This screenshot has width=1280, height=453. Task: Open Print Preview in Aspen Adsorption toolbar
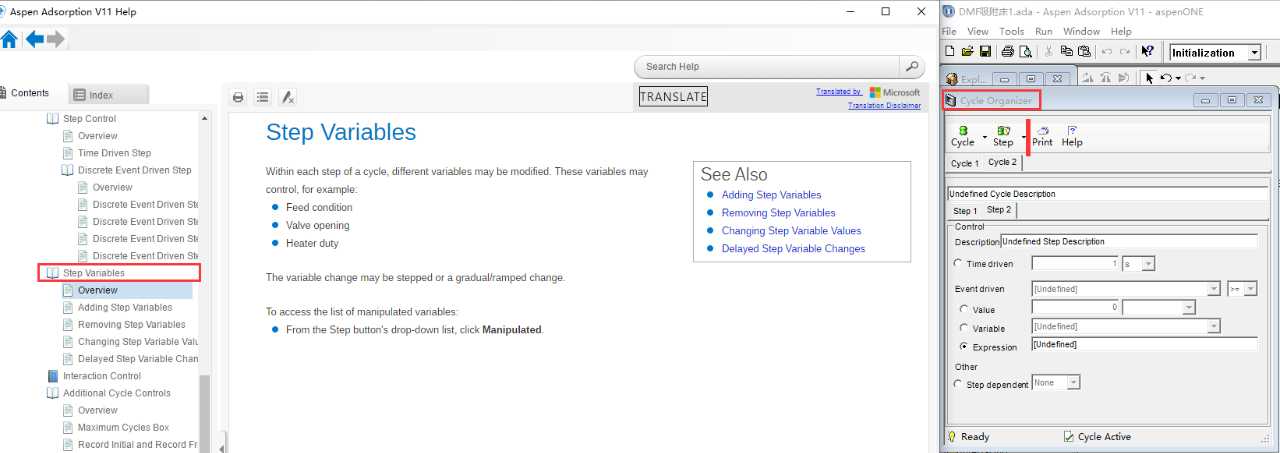coord(1025,52)
